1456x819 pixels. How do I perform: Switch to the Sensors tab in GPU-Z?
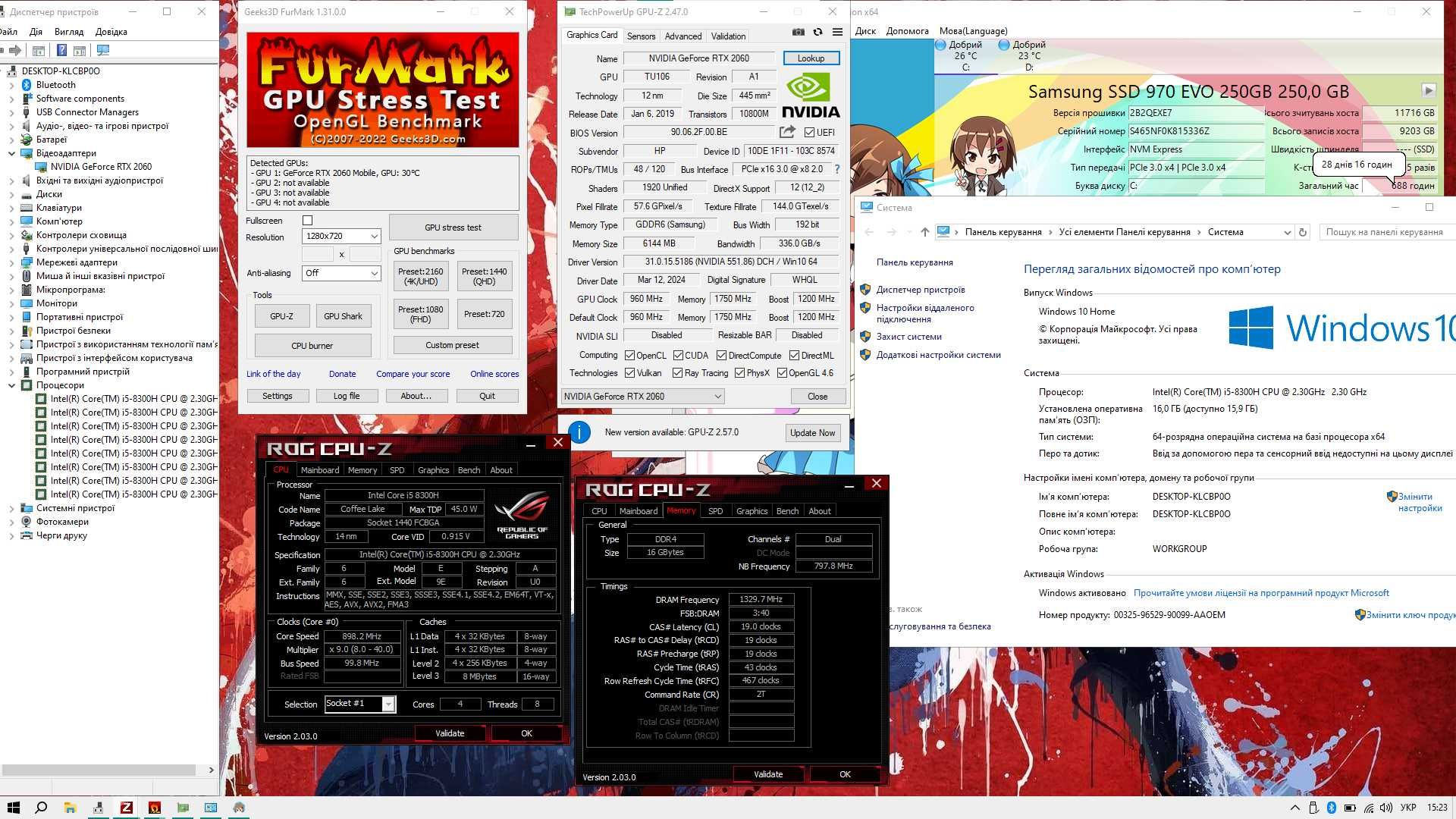(641, 36)
